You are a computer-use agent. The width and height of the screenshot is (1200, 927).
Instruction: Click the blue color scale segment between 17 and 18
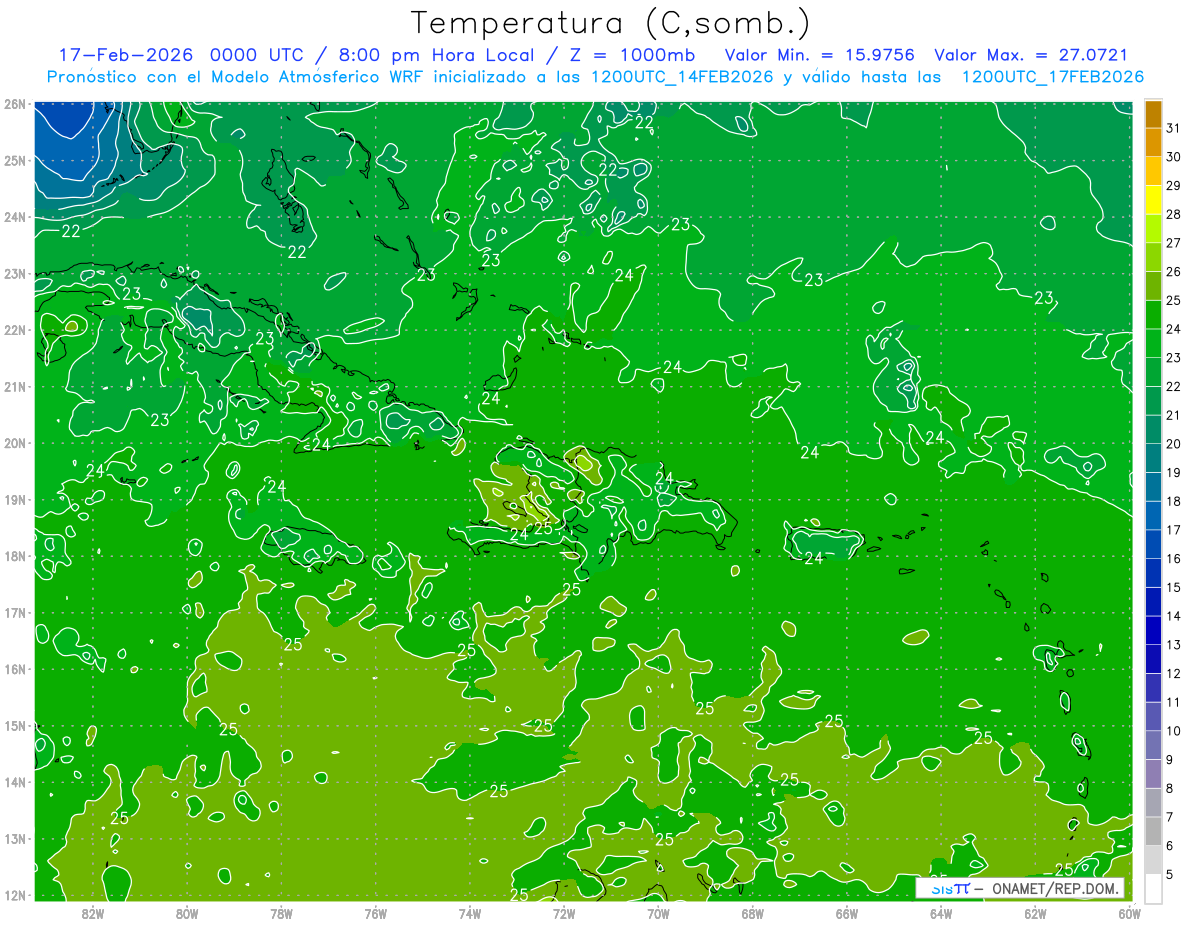coord(1153,516)
